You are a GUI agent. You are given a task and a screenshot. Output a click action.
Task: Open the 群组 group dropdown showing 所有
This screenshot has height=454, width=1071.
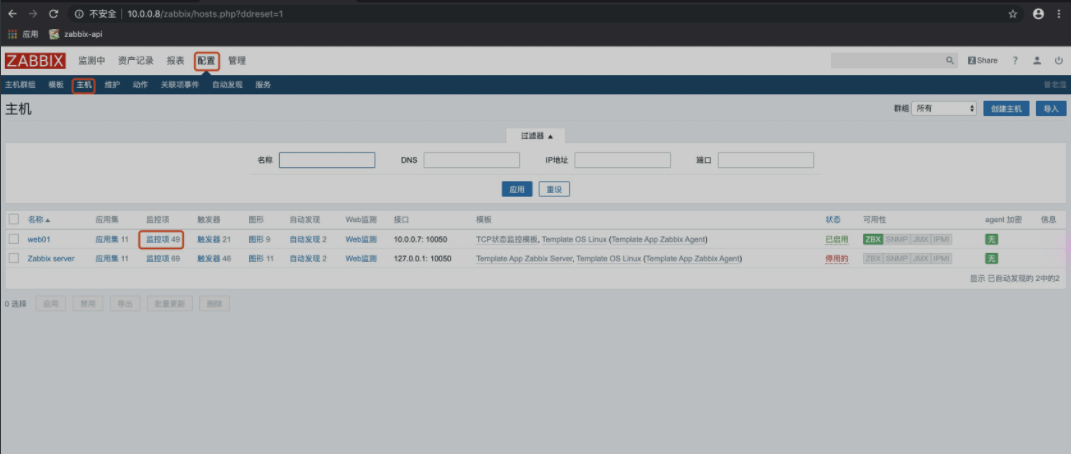(944, 109)
